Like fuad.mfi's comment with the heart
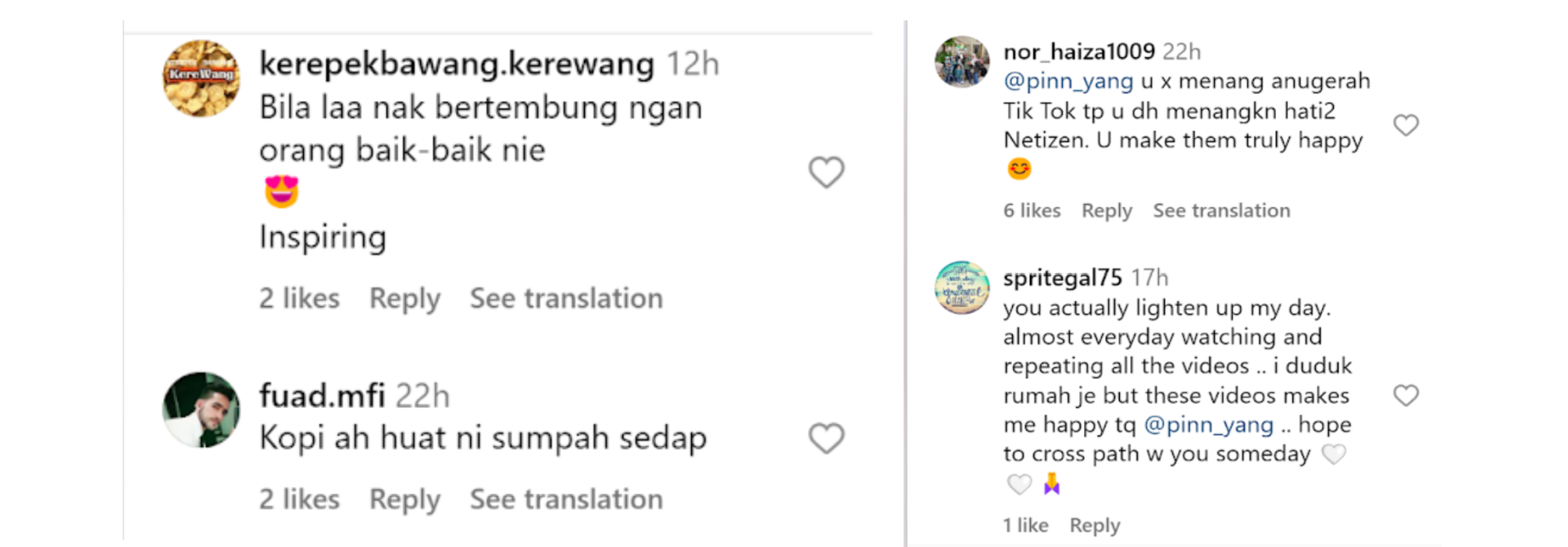The height and width of the screenshot is (547, 1568). 826,438
